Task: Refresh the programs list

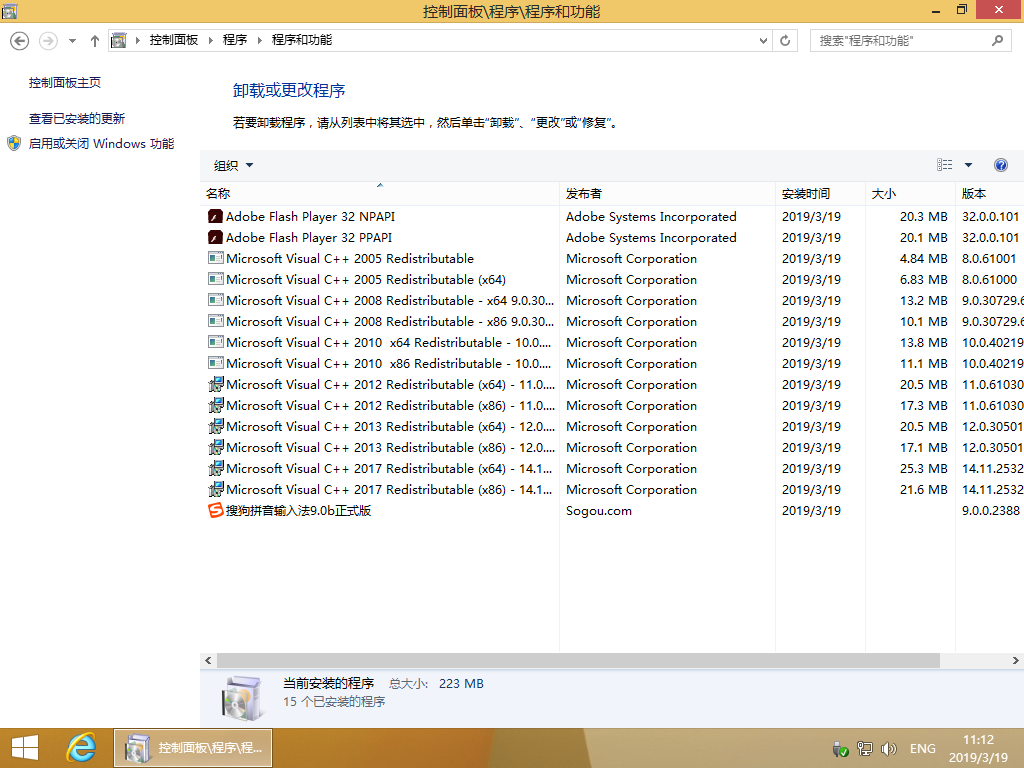Action: [785, 40]
